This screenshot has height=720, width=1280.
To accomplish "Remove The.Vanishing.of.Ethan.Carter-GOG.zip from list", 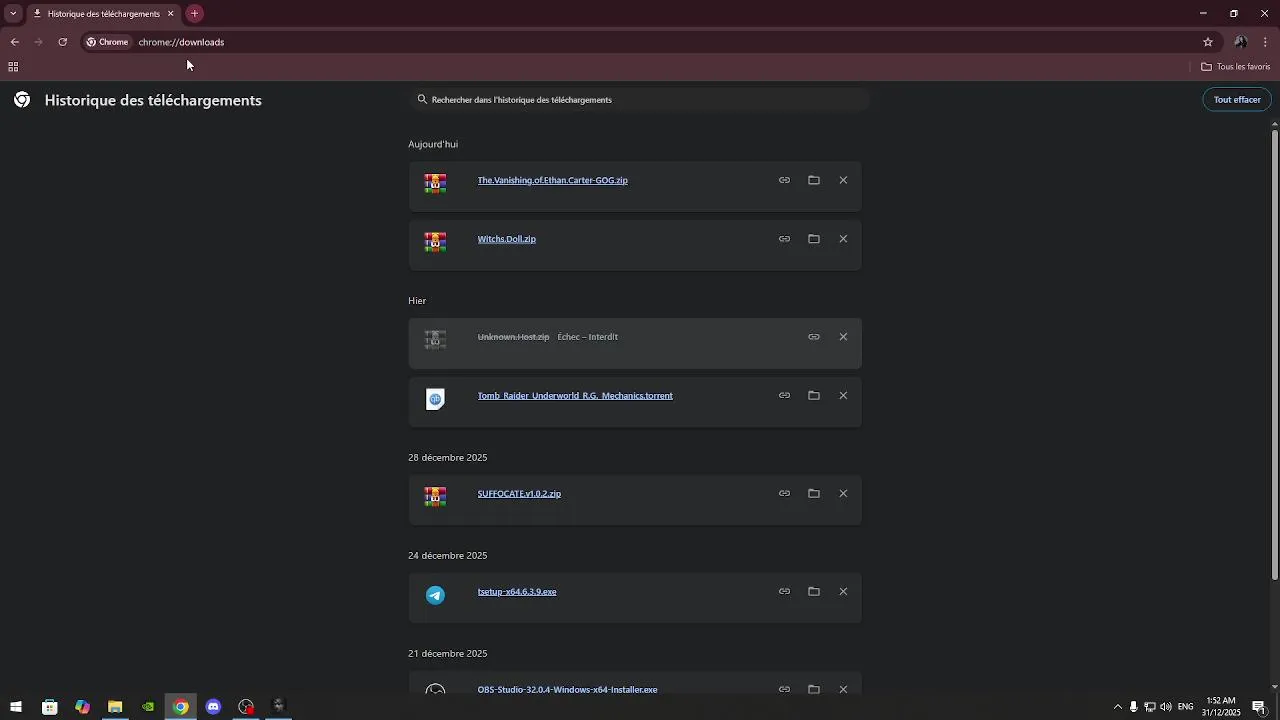I will coord(843,180).
